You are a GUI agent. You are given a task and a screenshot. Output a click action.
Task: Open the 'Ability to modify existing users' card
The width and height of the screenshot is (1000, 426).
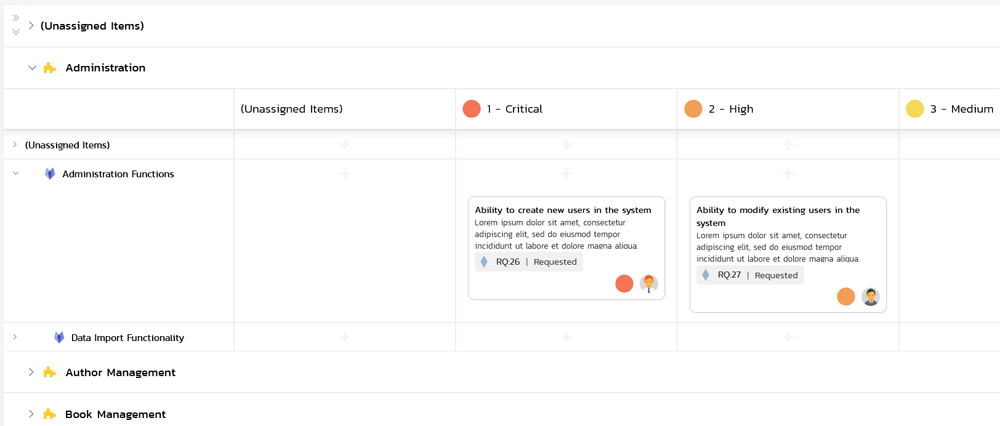tap(778, 210)
